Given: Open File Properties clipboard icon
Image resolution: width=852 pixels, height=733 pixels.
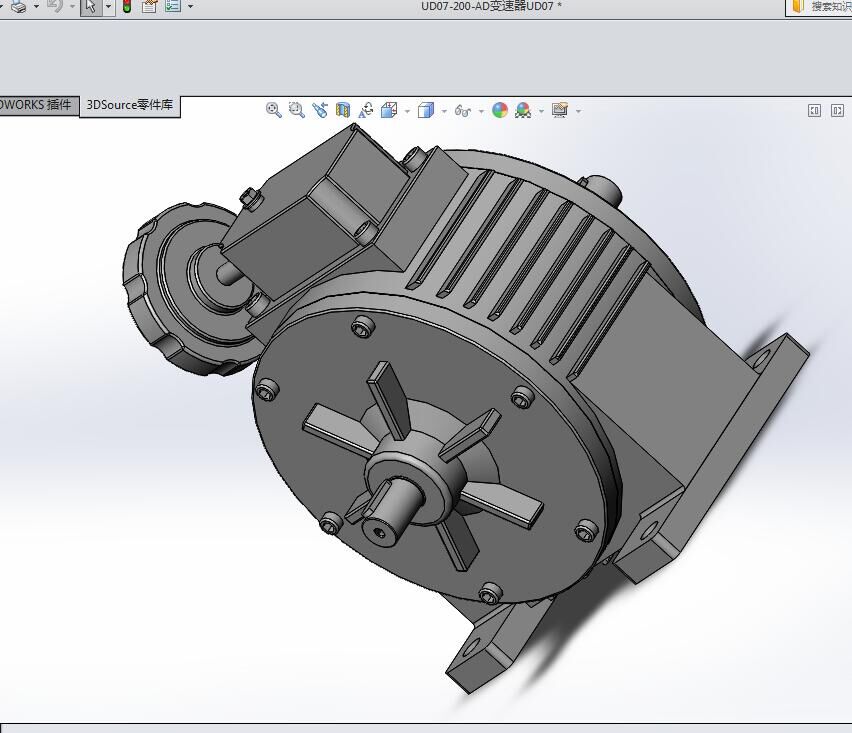Looking at the screenshot, I should click(x=149, y=7).
